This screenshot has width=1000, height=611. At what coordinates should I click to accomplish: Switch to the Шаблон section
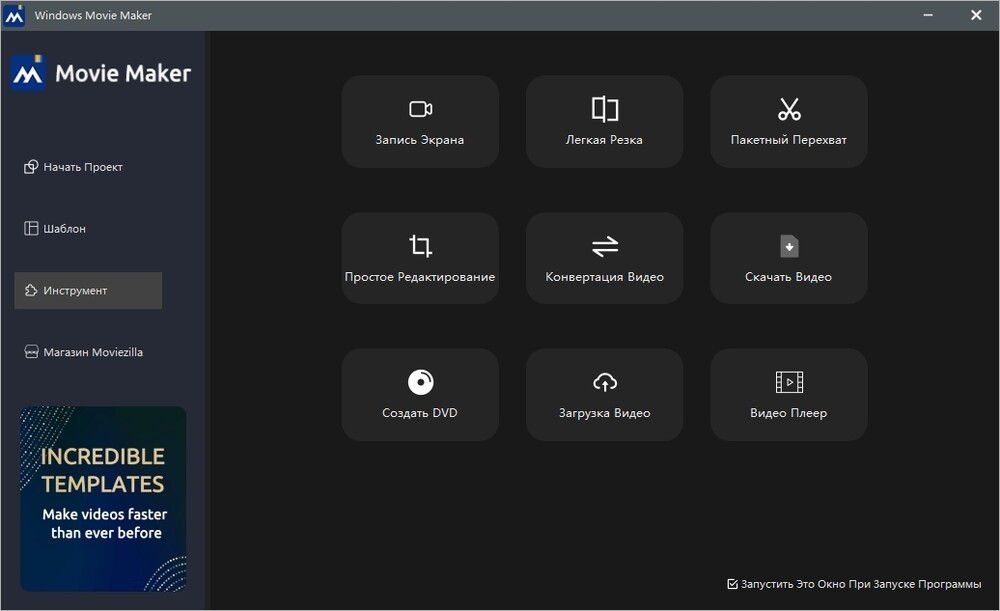65,229
